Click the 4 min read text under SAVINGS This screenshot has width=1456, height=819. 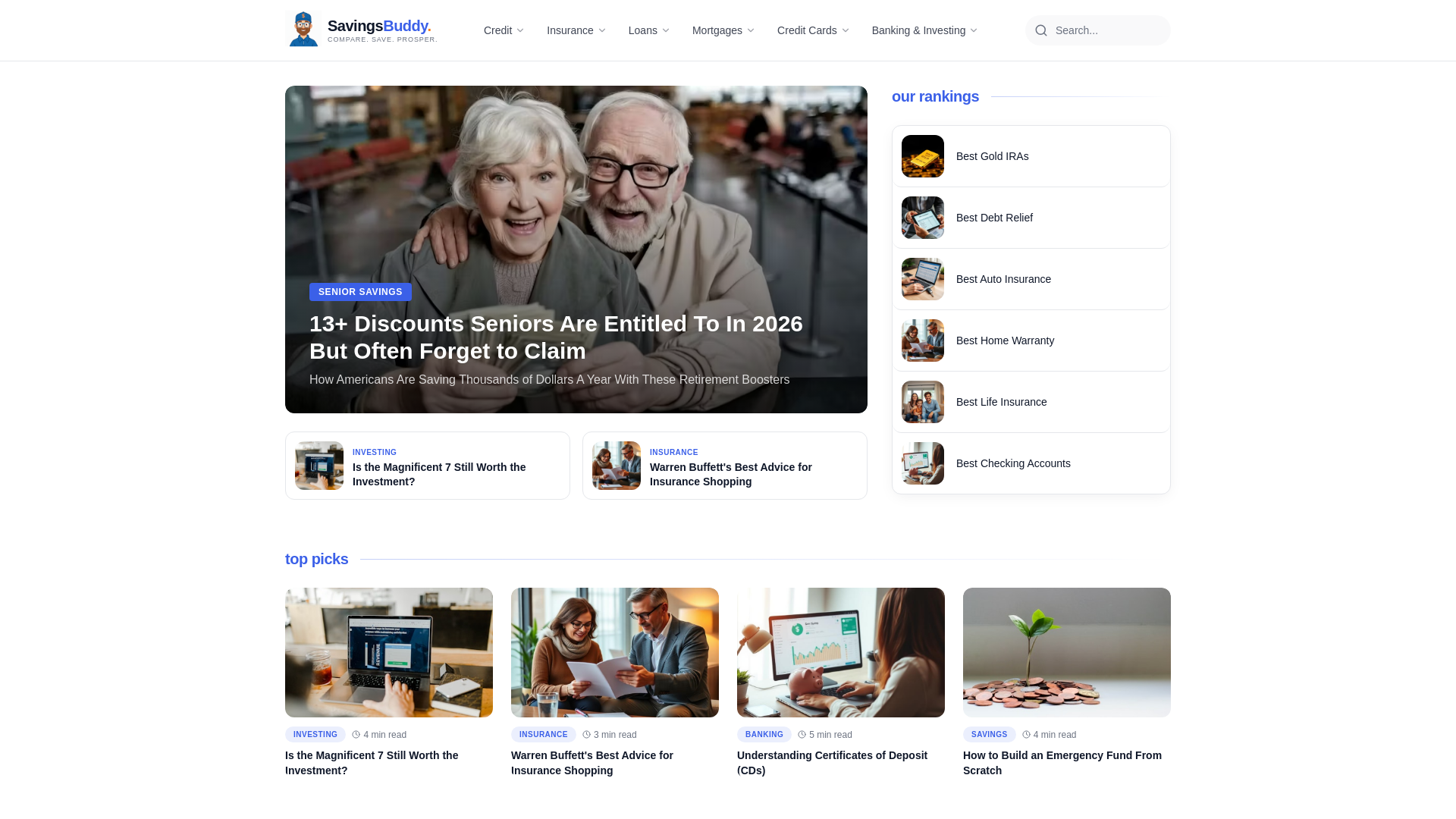click(x=1055, y=735)
